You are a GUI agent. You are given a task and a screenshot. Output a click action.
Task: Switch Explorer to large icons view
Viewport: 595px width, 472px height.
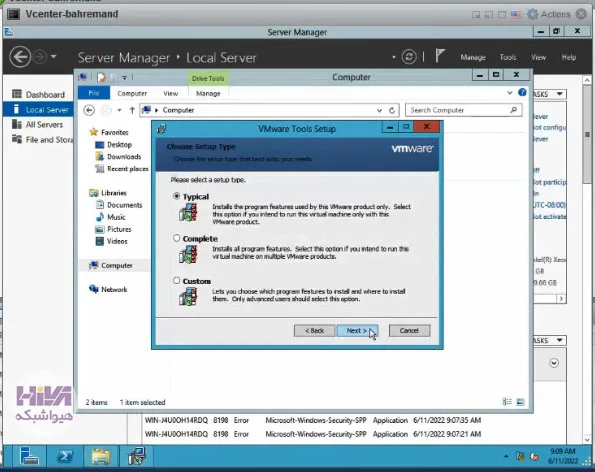(x=520, y=402)
